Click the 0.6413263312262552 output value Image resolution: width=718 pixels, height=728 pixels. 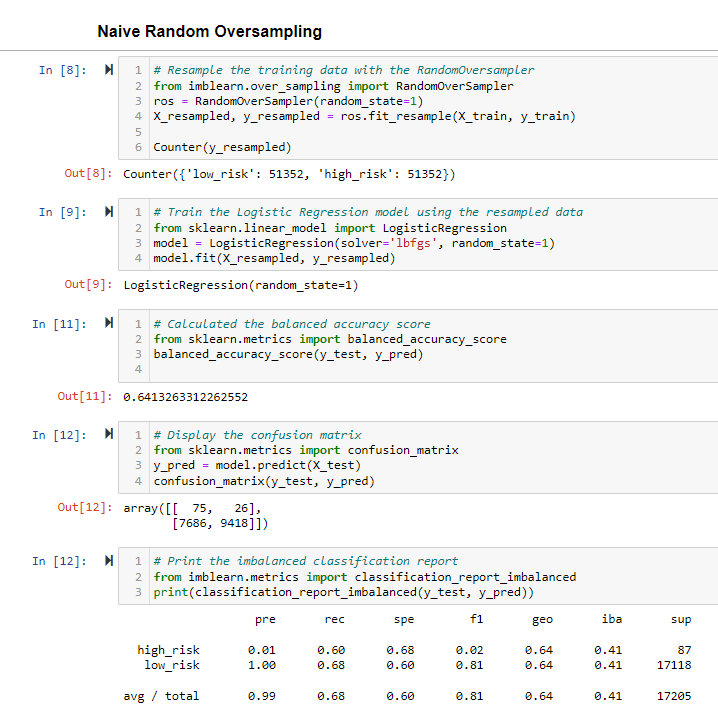pyautogui.click(x=186, y=397)
